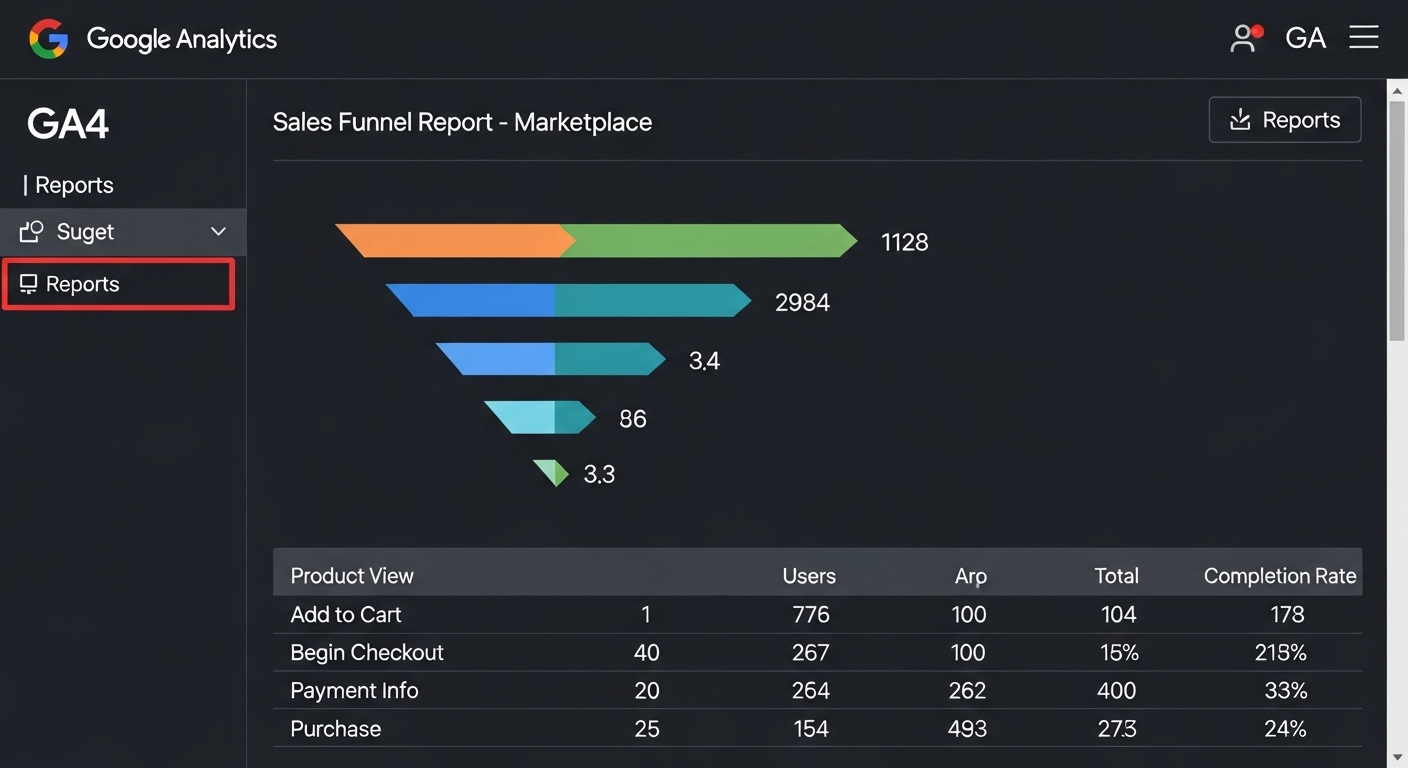Click the Arp column header
1408x768 pixels.
pos(970,576)
